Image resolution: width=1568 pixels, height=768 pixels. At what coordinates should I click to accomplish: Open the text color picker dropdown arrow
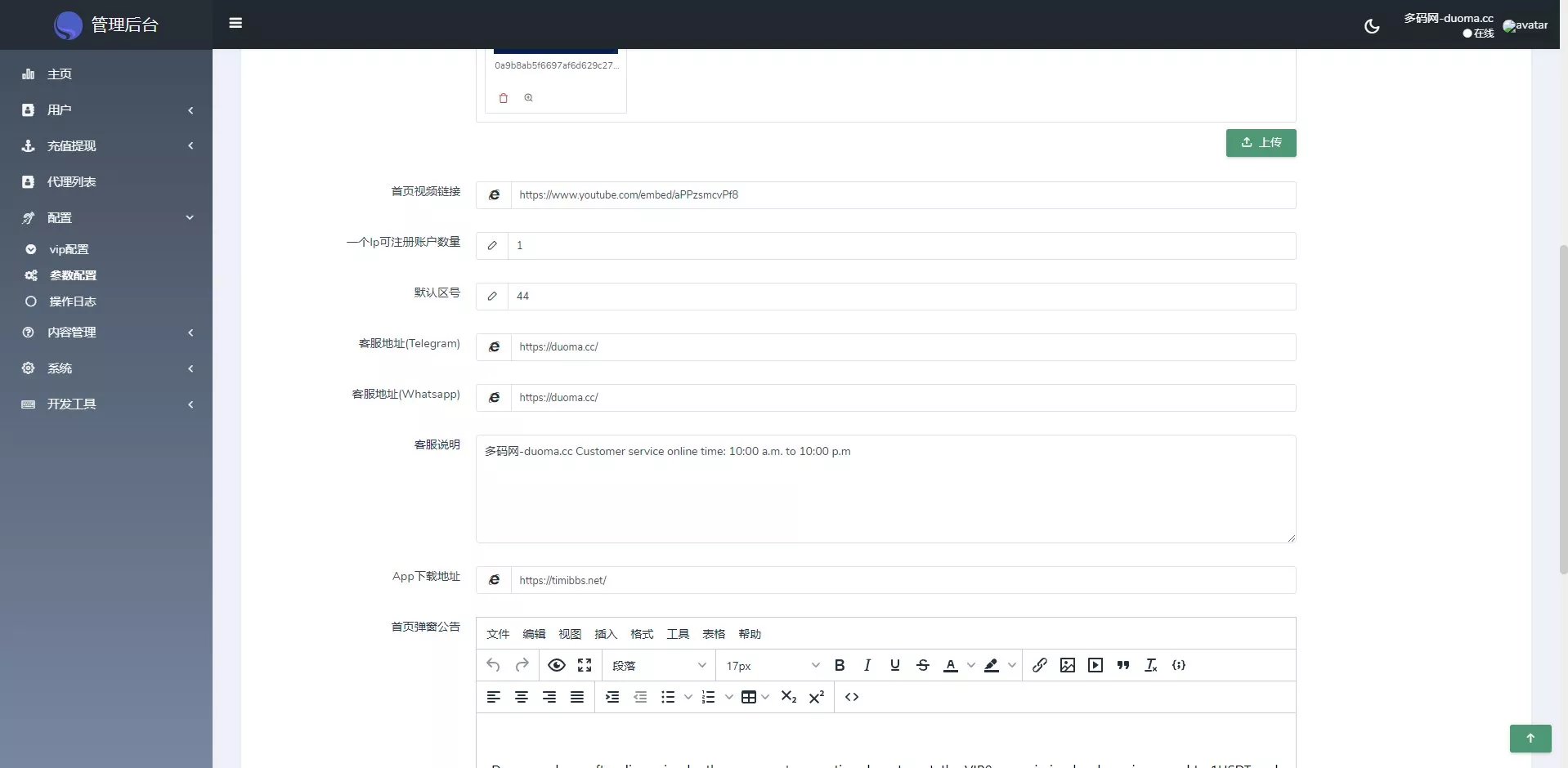tap(971, 665)
